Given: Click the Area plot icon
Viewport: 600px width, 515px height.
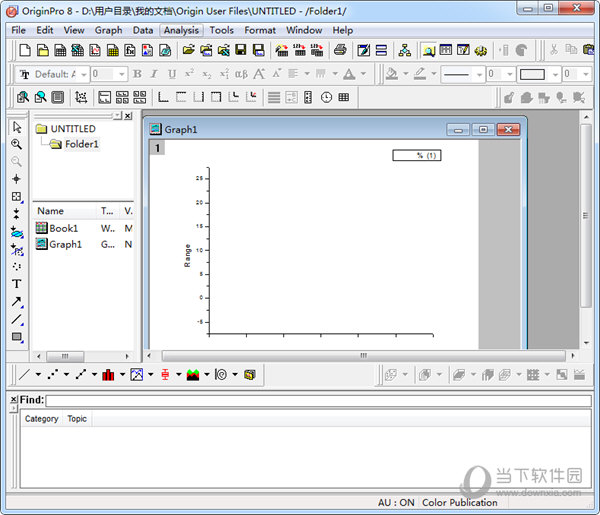Looking at the screenshot, I should click(193, 374).
